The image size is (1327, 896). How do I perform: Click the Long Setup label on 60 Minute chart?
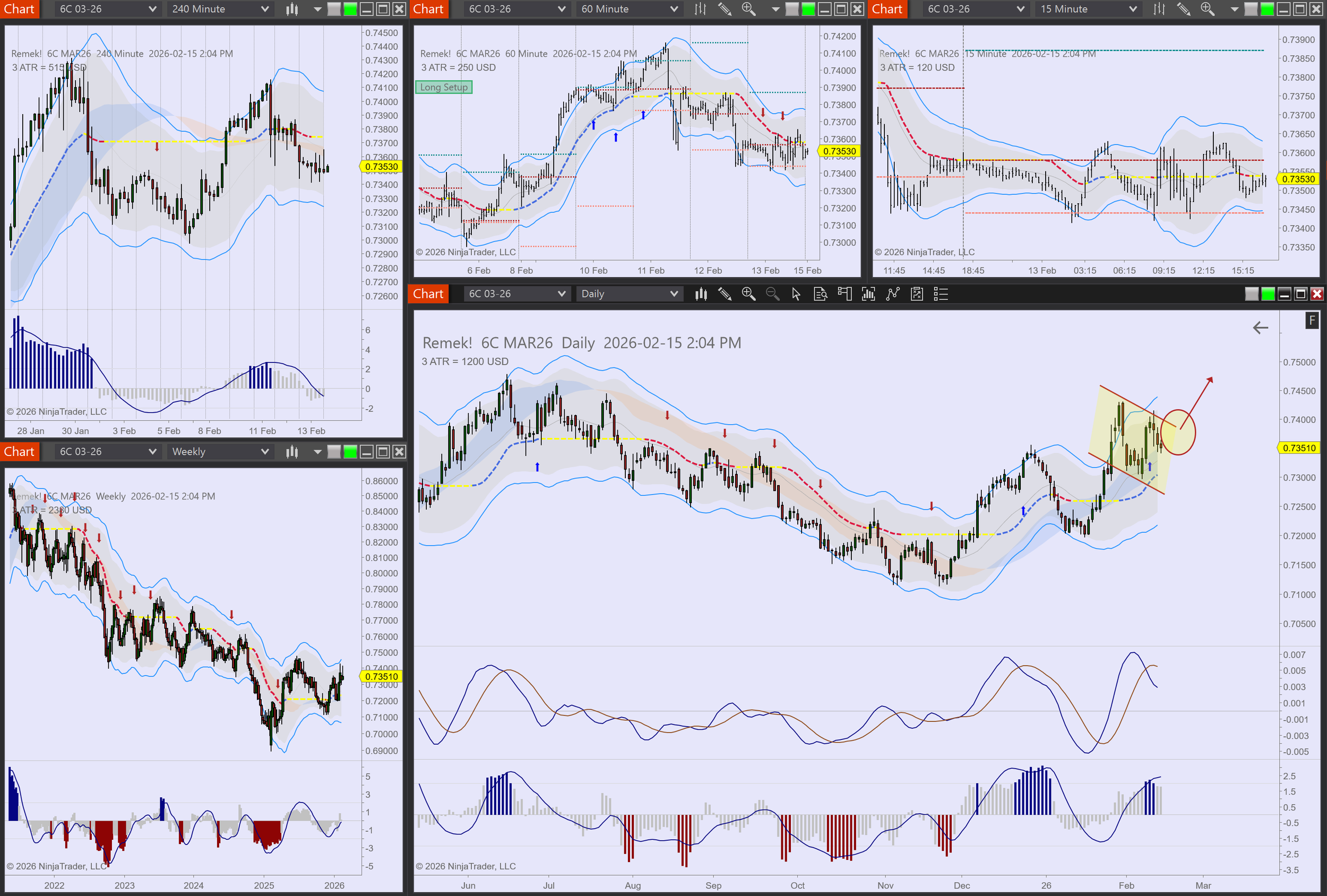pyautogui.click(x=444, y=88)
